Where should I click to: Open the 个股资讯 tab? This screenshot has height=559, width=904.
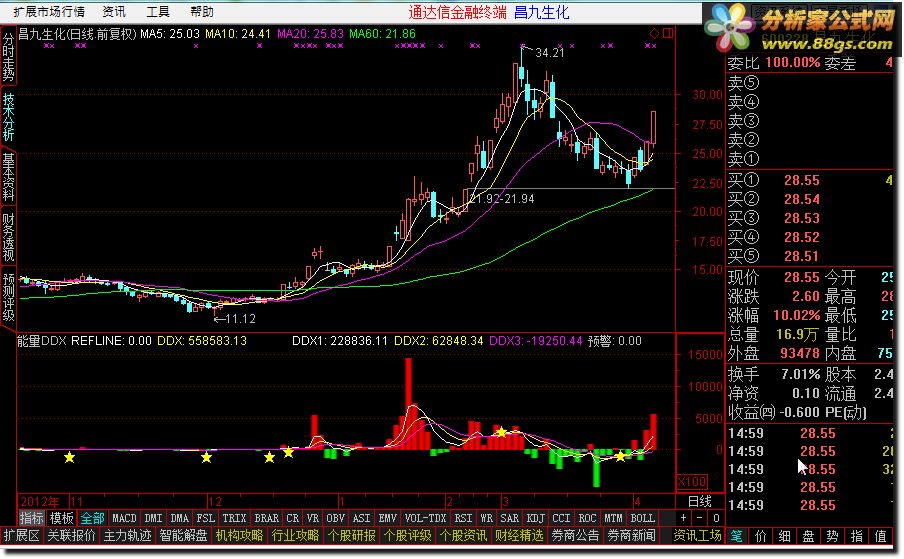(463, 536)
